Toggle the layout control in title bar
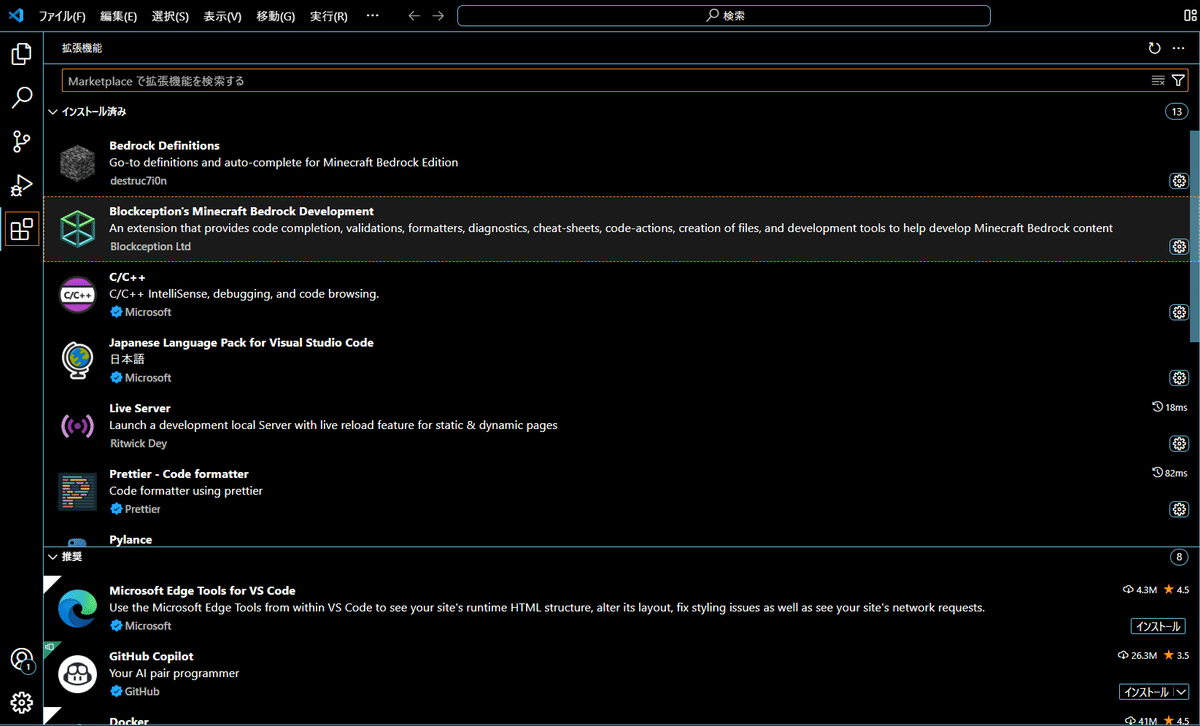 pyautogui.click(x=1190, y=16)
